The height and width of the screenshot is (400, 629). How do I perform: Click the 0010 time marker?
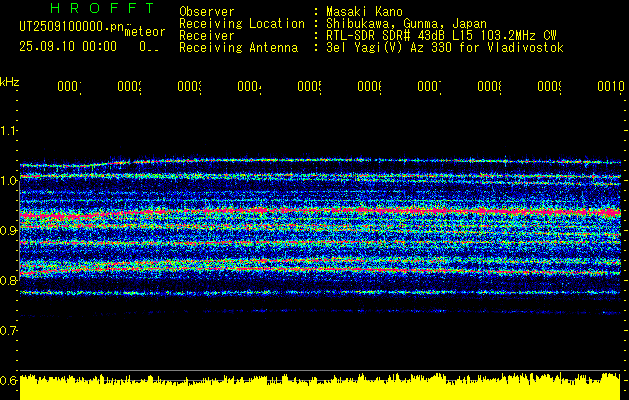(x=611, y=86)
